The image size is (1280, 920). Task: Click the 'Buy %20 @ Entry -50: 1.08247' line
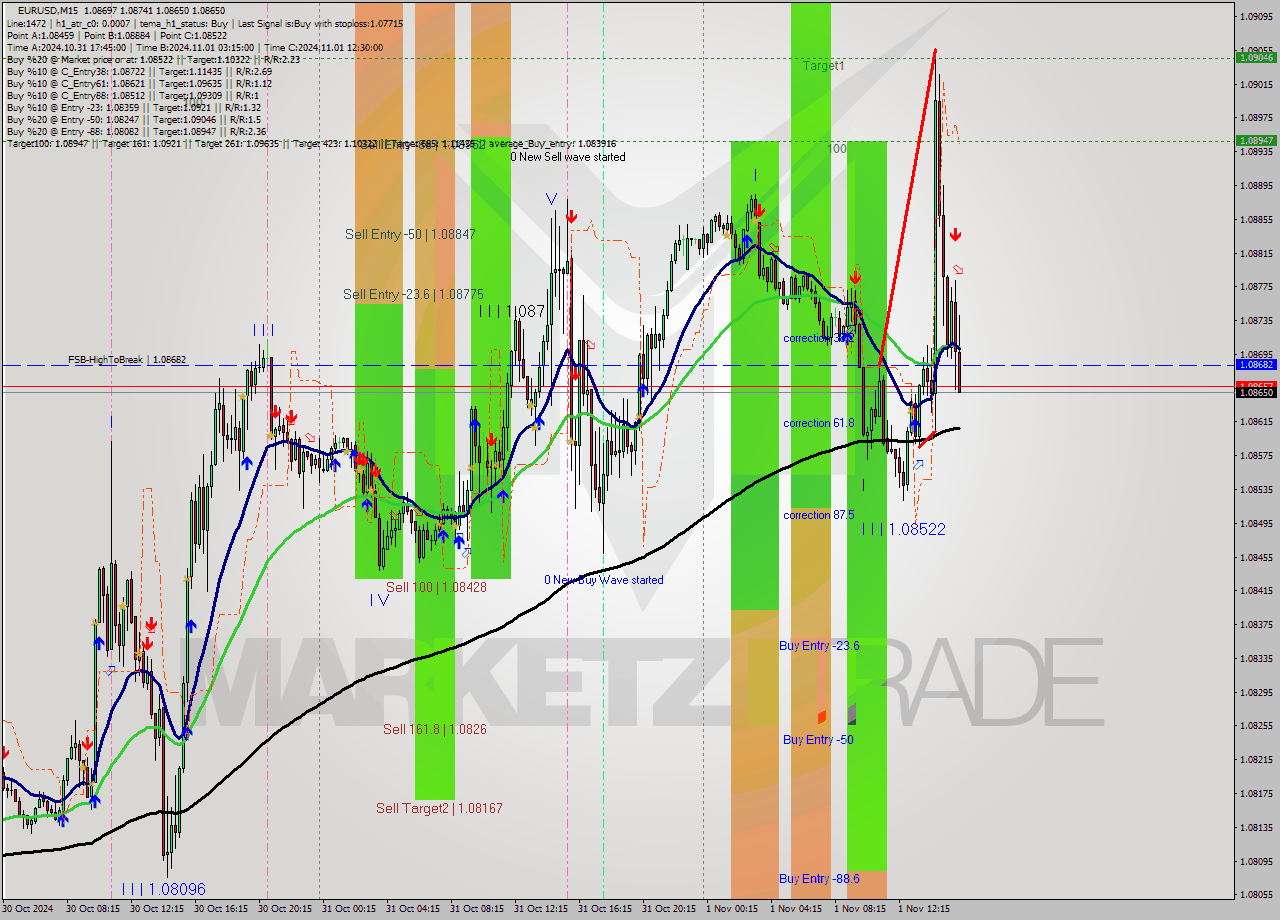click(x=73, y=120)
